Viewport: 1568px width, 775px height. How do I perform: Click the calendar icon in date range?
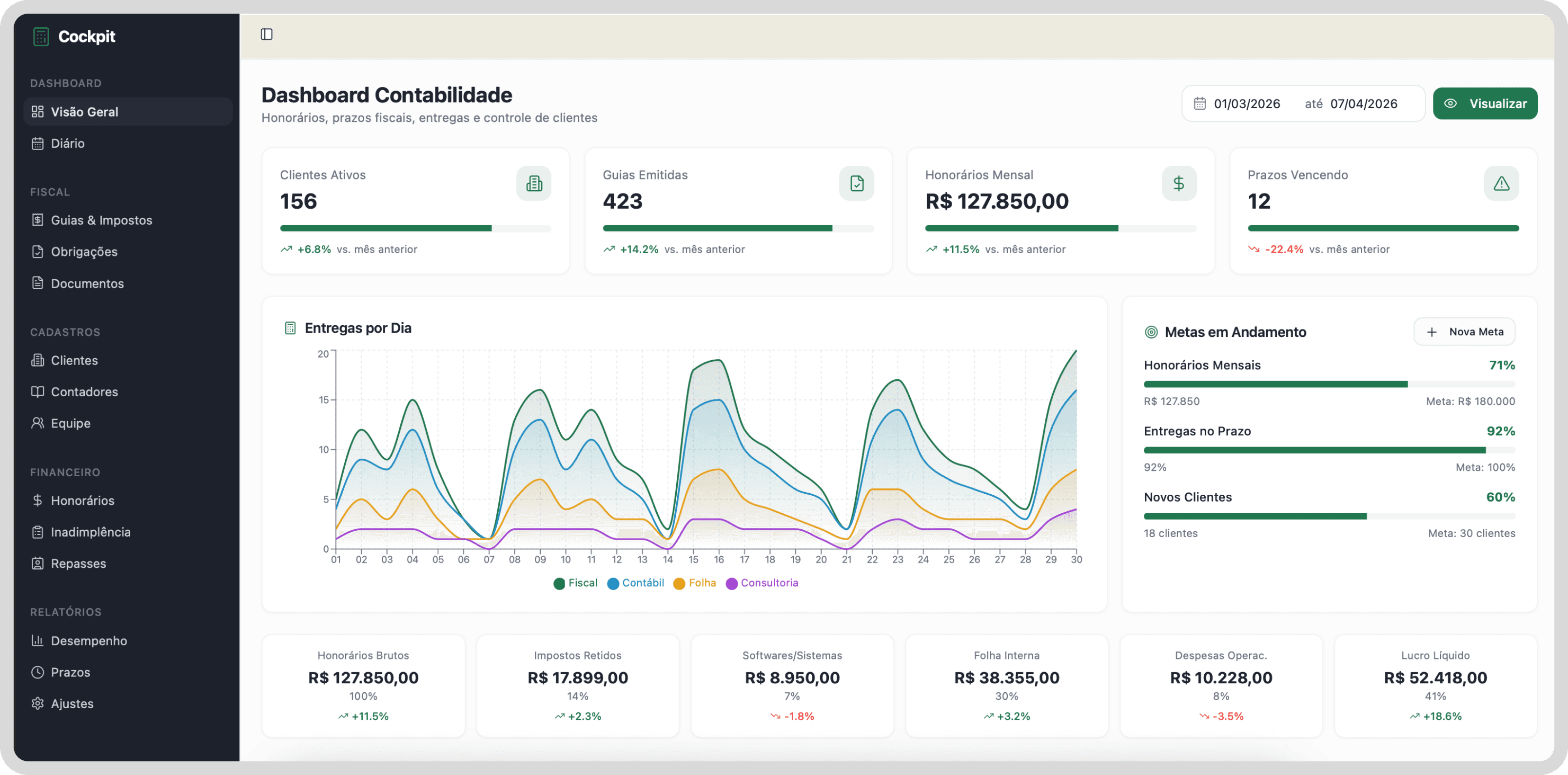click(x=1200, y=104)
